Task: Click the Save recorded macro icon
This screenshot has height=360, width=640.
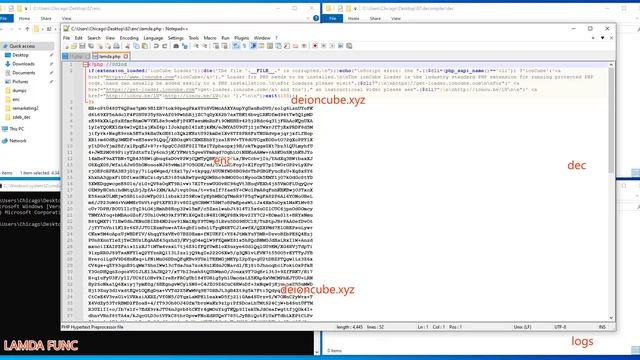Action: pyautogui.click(x=349, y=46)
